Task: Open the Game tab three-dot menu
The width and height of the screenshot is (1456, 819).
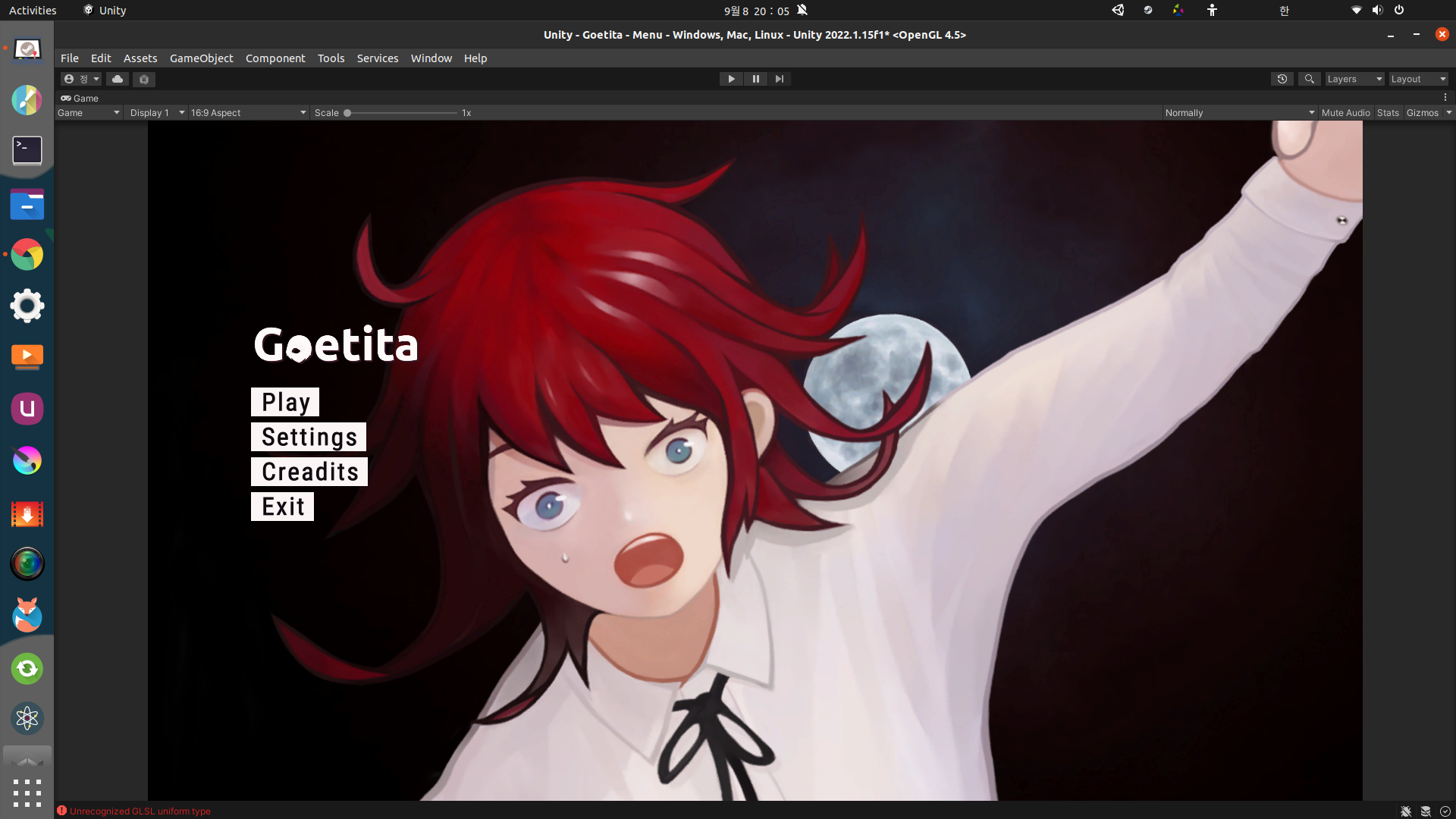Action: pyautogui.click(x=1445, y=98)
